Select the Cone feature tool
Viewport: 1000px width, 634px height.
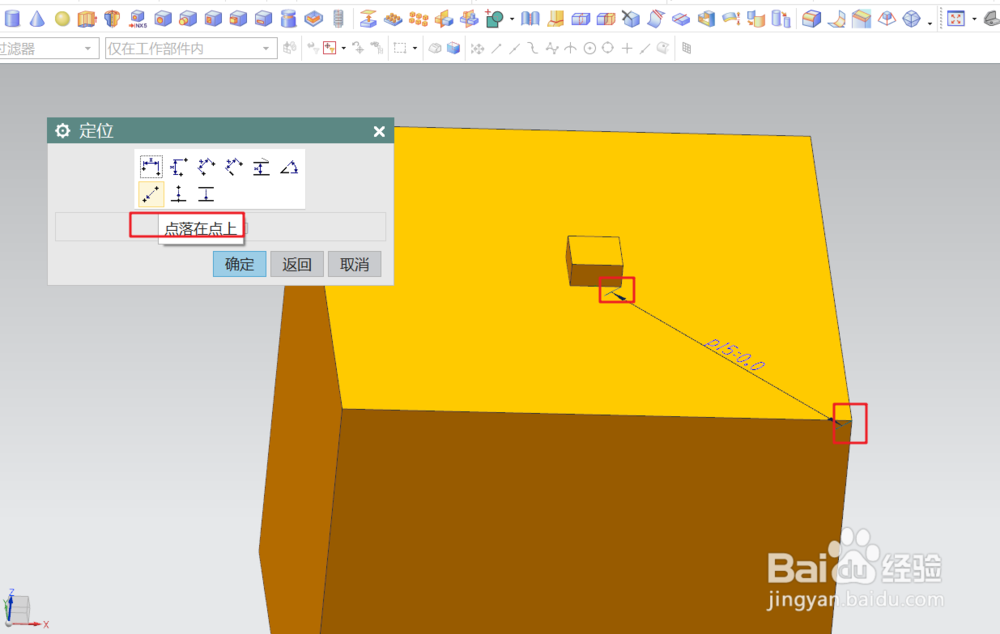coord(37,18)
